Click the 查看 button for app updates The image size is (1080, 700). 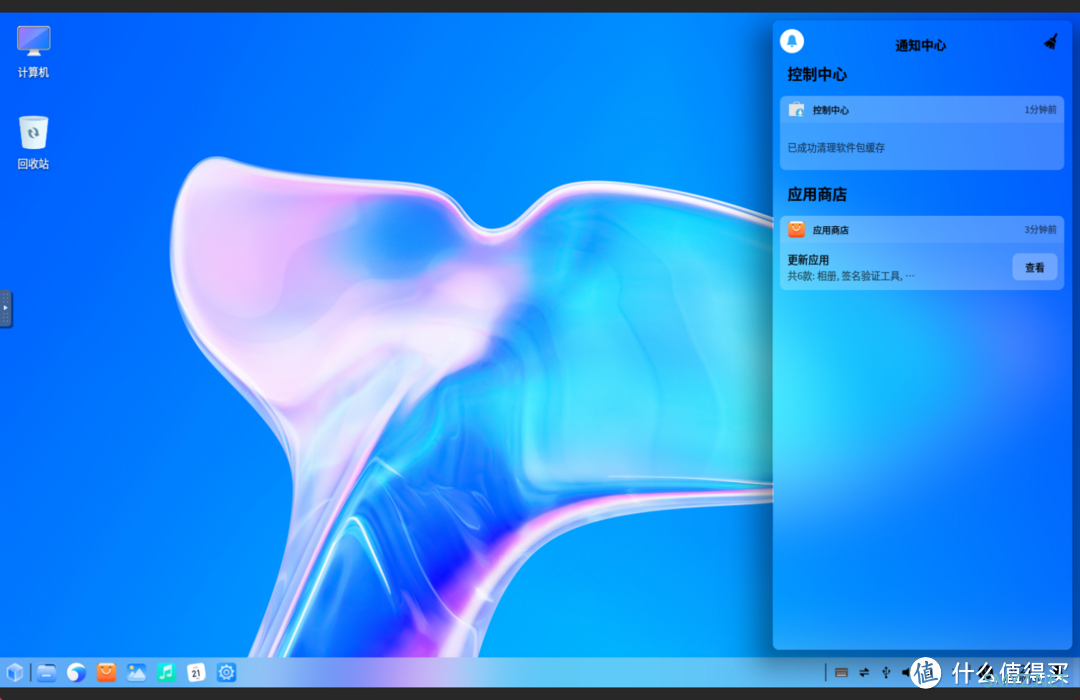1035,267
